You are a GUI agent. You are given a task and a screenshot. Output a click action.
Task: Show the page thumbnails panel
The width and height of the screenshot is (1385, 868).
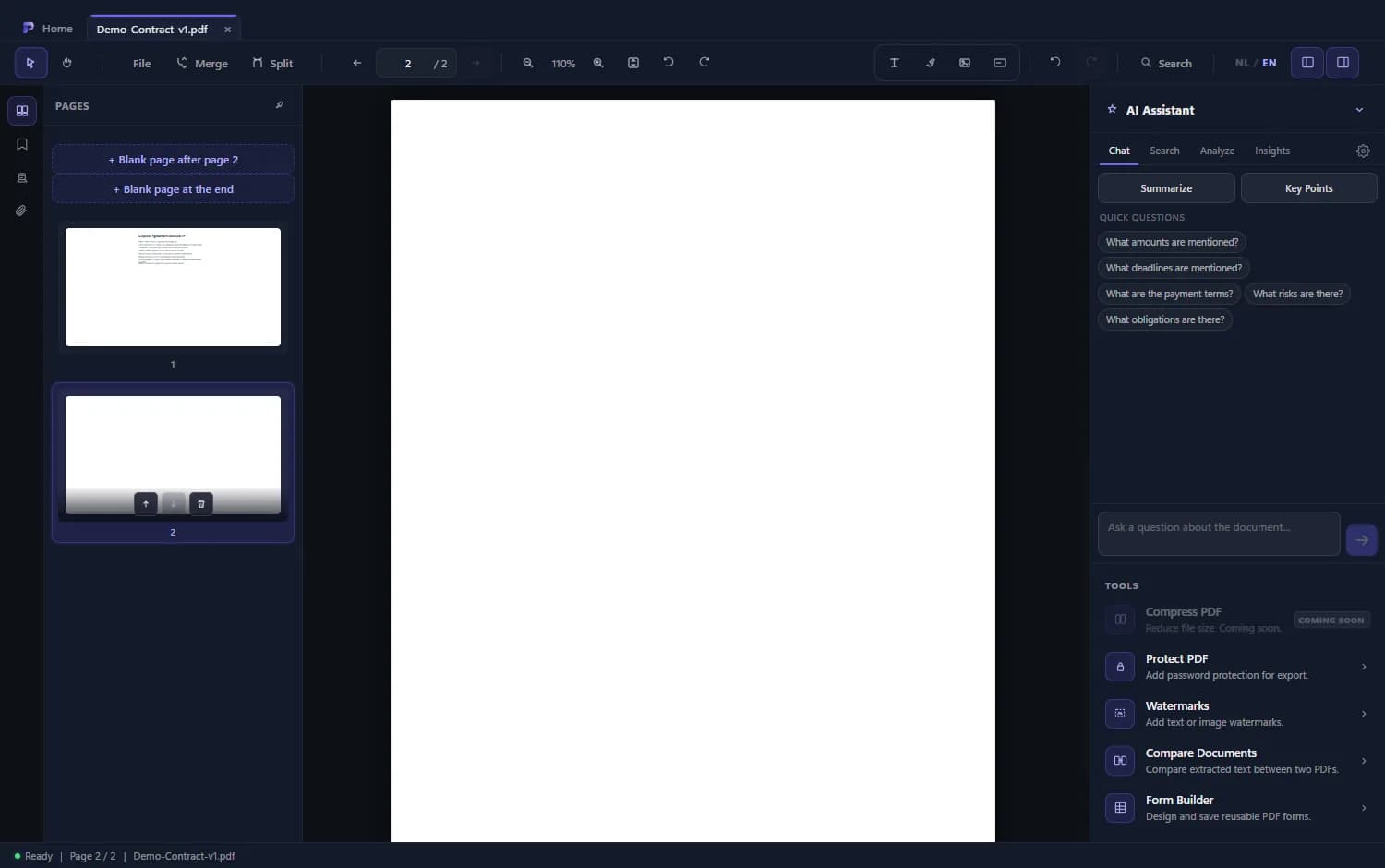click(22, 111)
